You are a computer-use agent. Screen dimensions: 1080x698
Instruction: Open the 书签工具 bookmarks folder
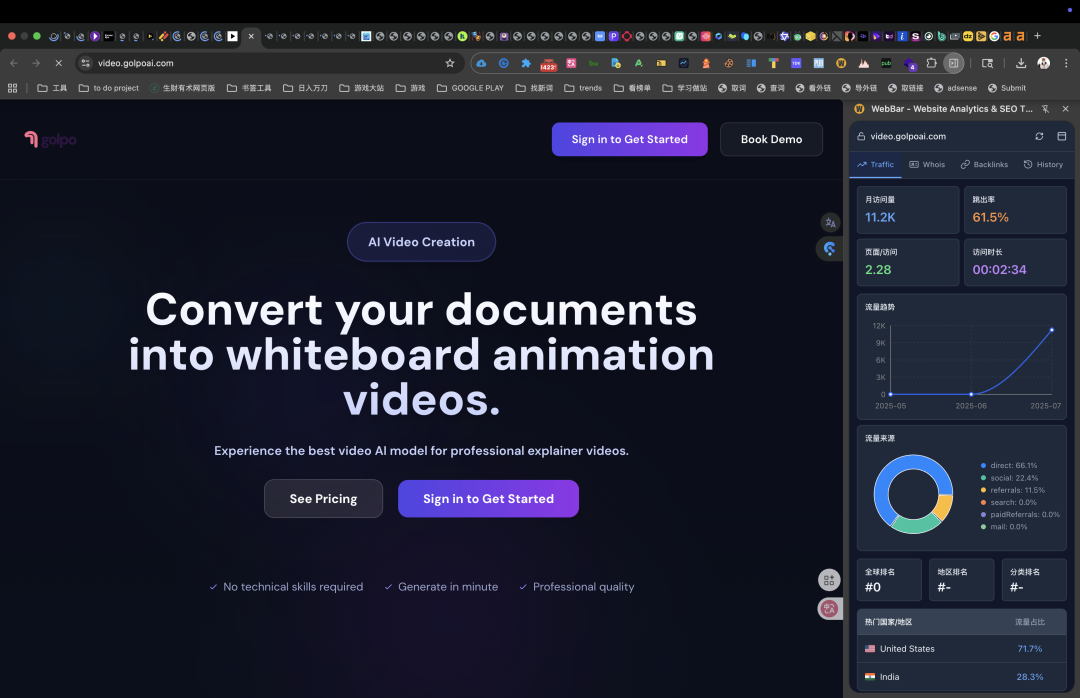(x=249, y=88)
